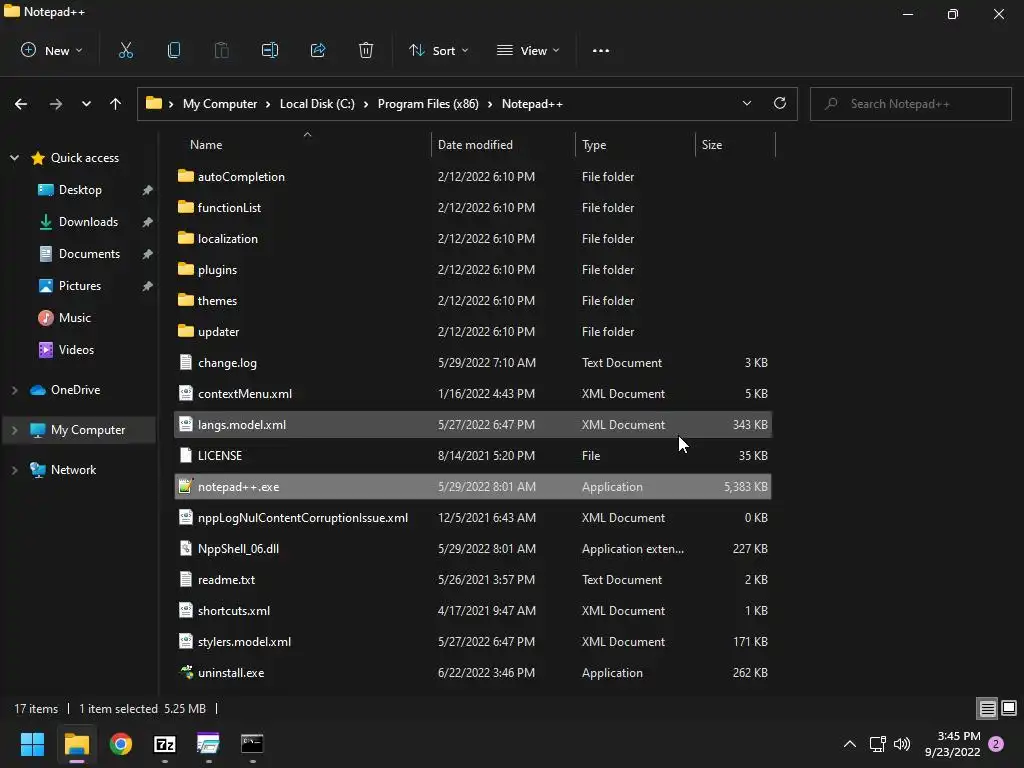Screen dimensions: 1024x768
Task: Click the network tray icon
Action: [x=877, y=744]
